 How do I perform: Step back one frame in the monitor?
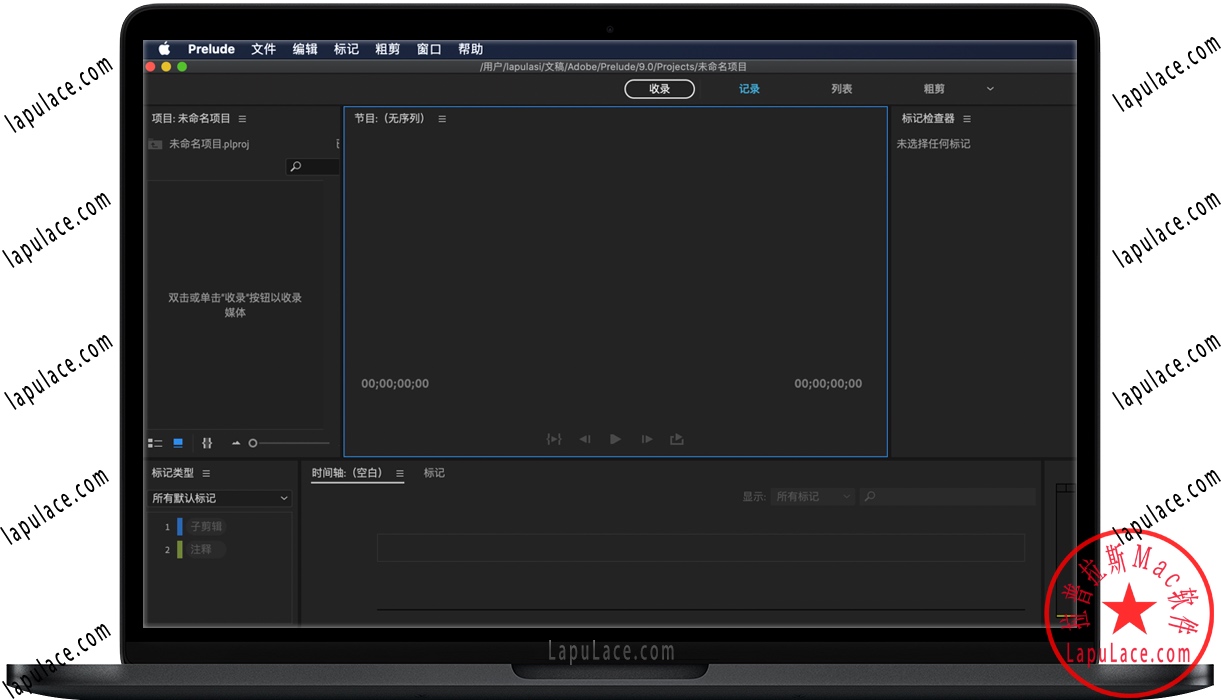[585, 439]
